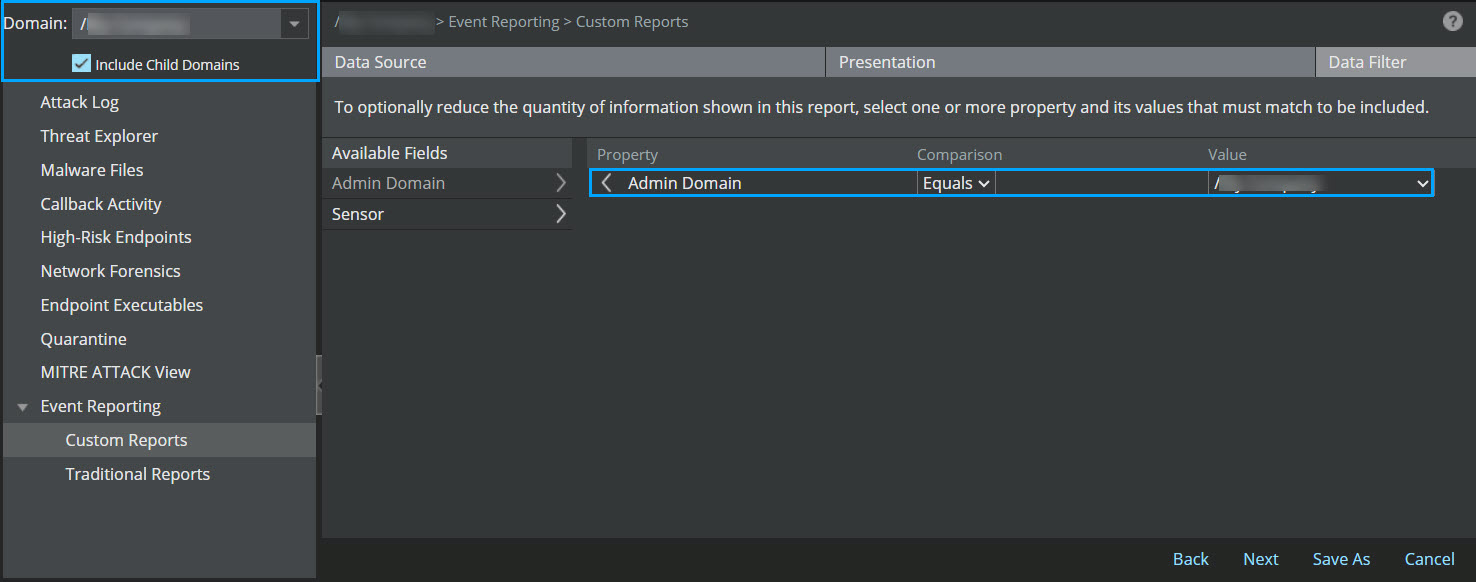Select Custom Reports under Event Reporting
This screenshot has width=1476, height=582.
click(127, 440)
